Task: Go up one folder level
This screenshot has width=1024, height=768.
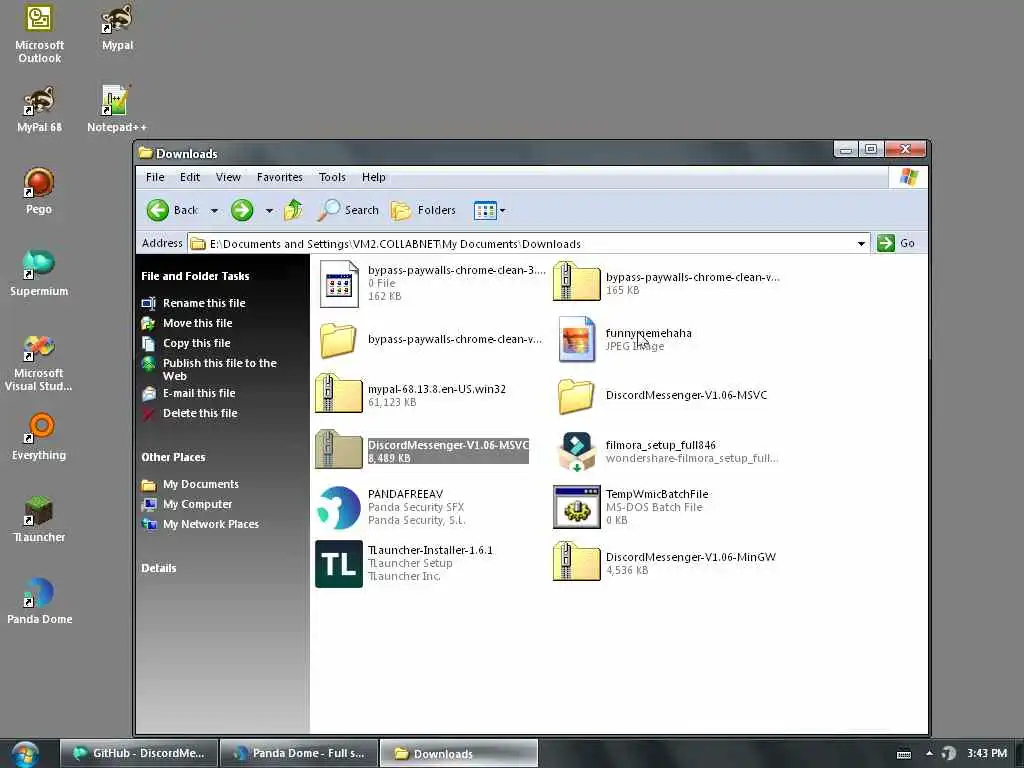Action: [x=293, y=210]
